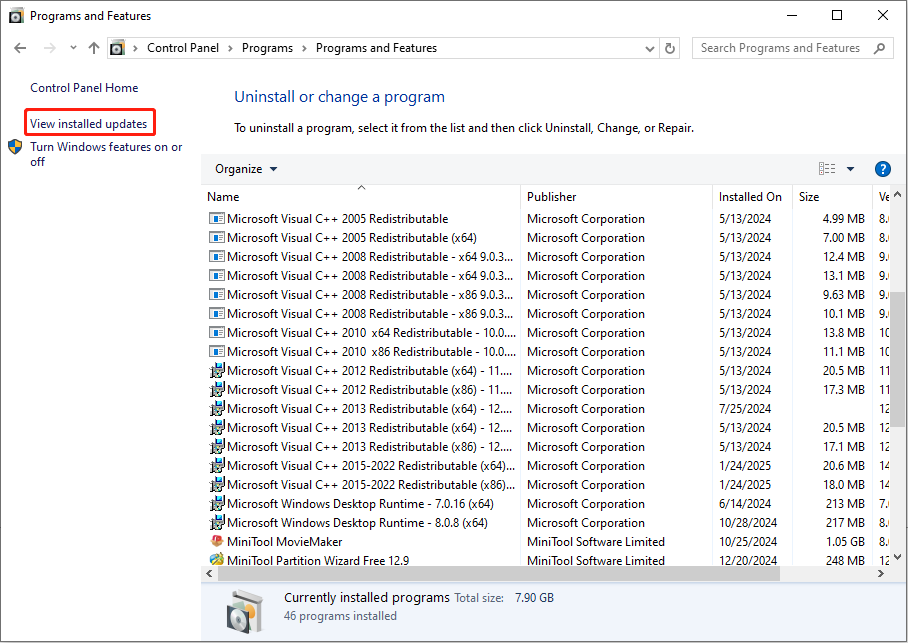This screenshot has height=643, width=908.
Task: Click the Programs and Features icon in address bar
Action: [118, 47]
